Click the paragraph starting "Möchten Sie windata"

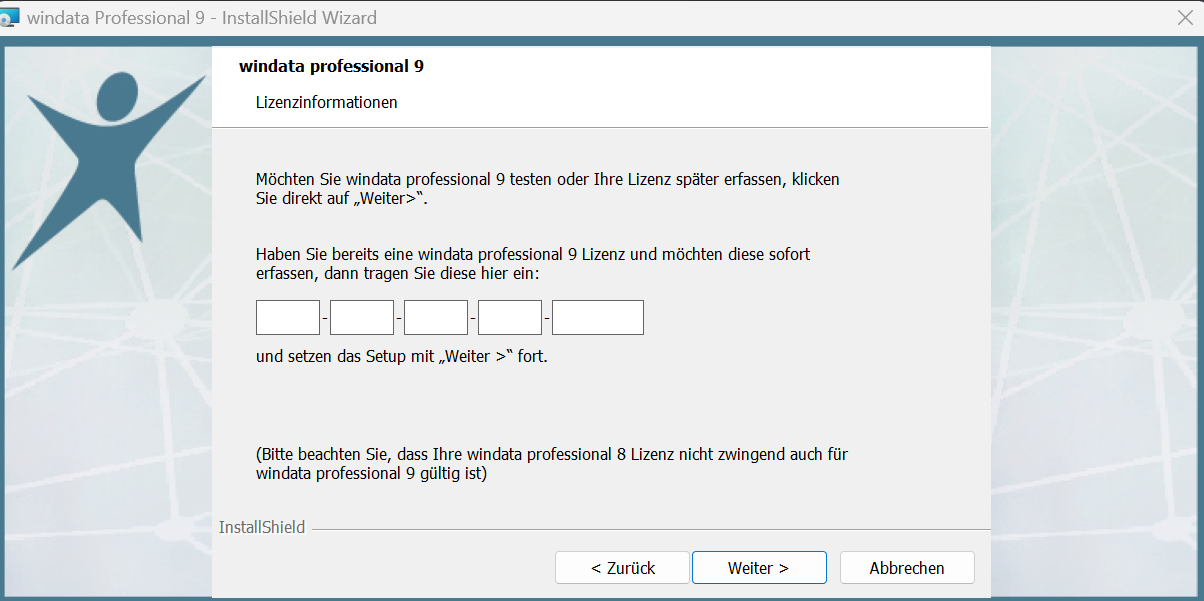click(x=548, y=189)
